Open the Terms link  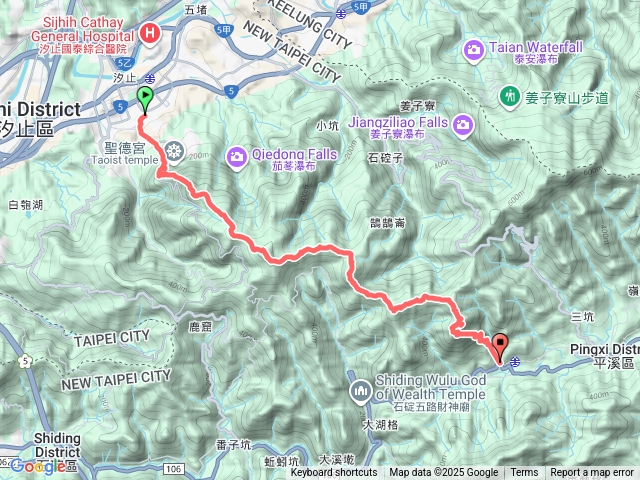pyautogui.click(x=524, y=473)
